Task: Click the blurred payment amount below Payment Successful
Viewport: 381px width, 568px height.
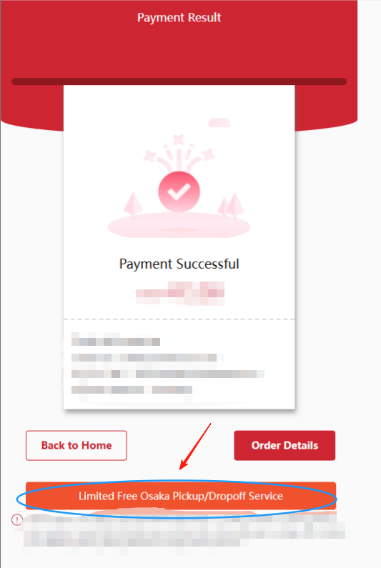Action: pyautogui.click(x=180, y=293)
